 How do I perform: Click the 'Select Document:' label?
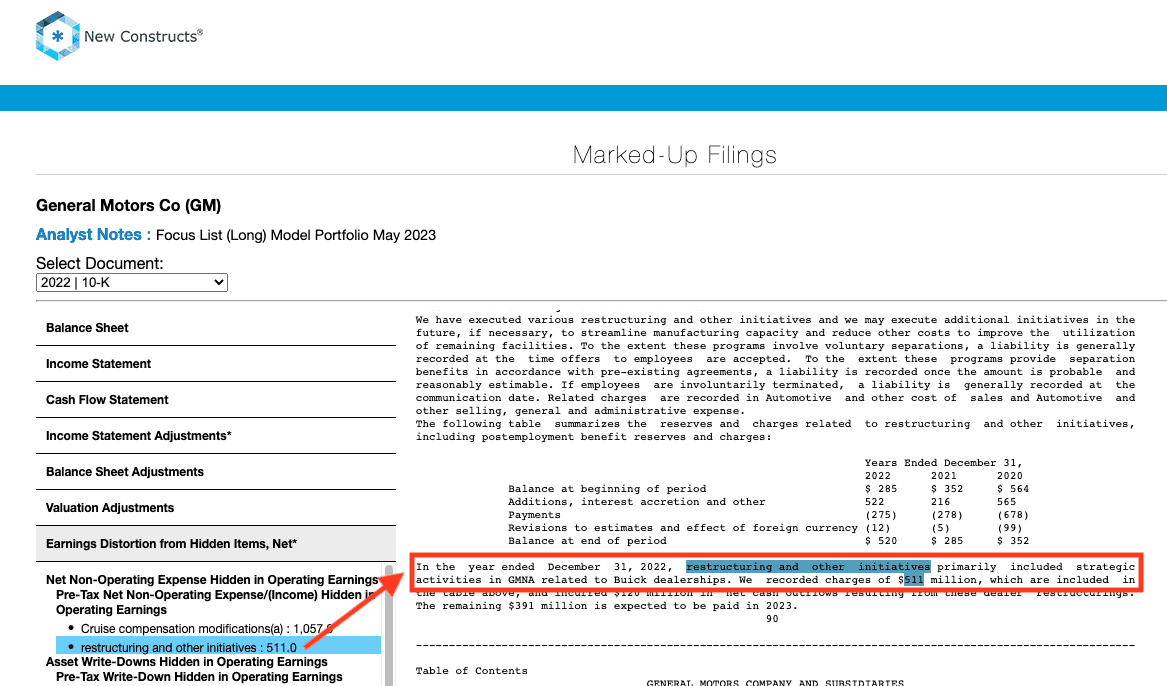100,263
